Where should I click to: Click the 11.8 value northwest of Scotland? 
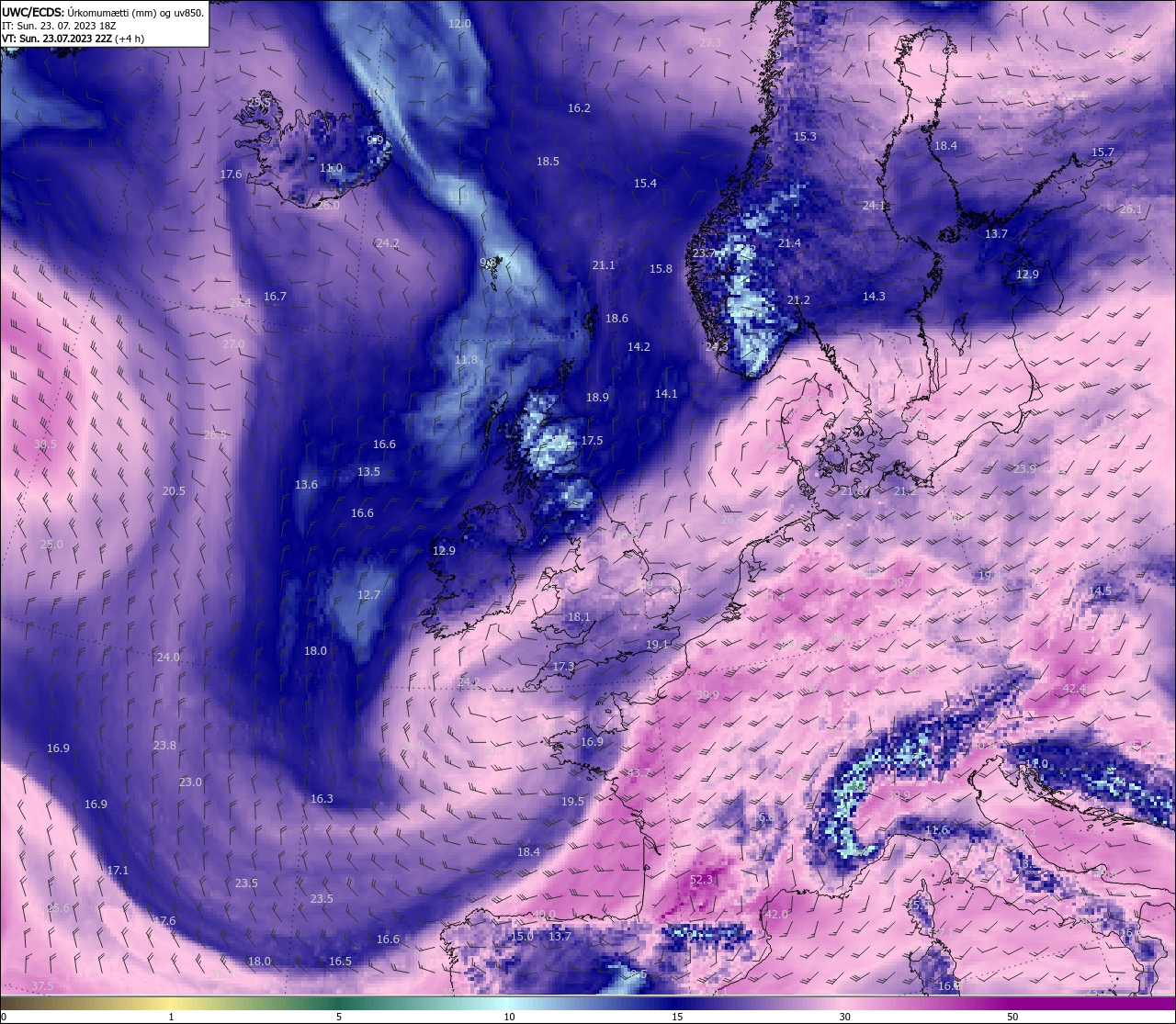coord(466,359)
